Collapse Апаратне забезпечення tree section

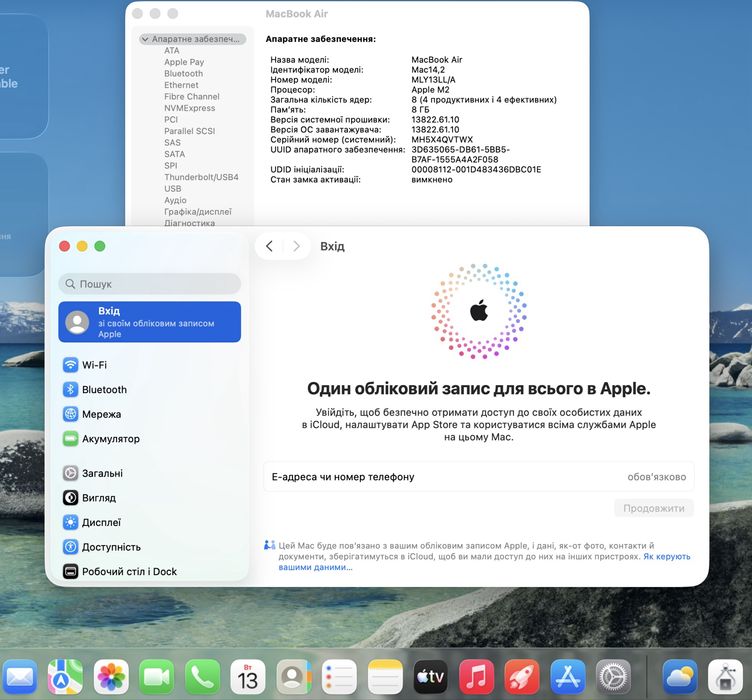[145, 39]
